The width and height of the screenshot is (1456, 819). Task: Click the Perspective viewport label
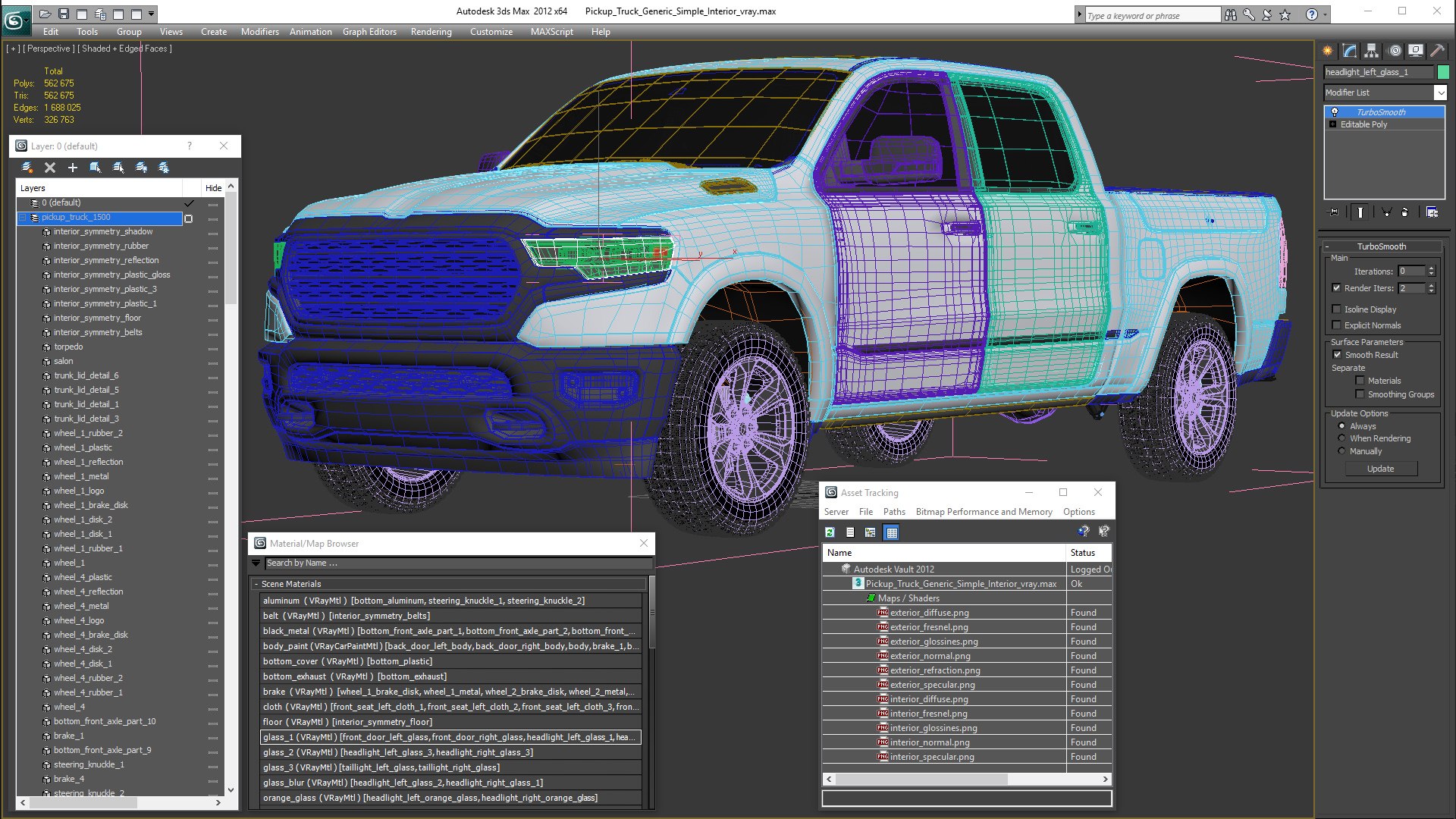[x=49, y=49]
